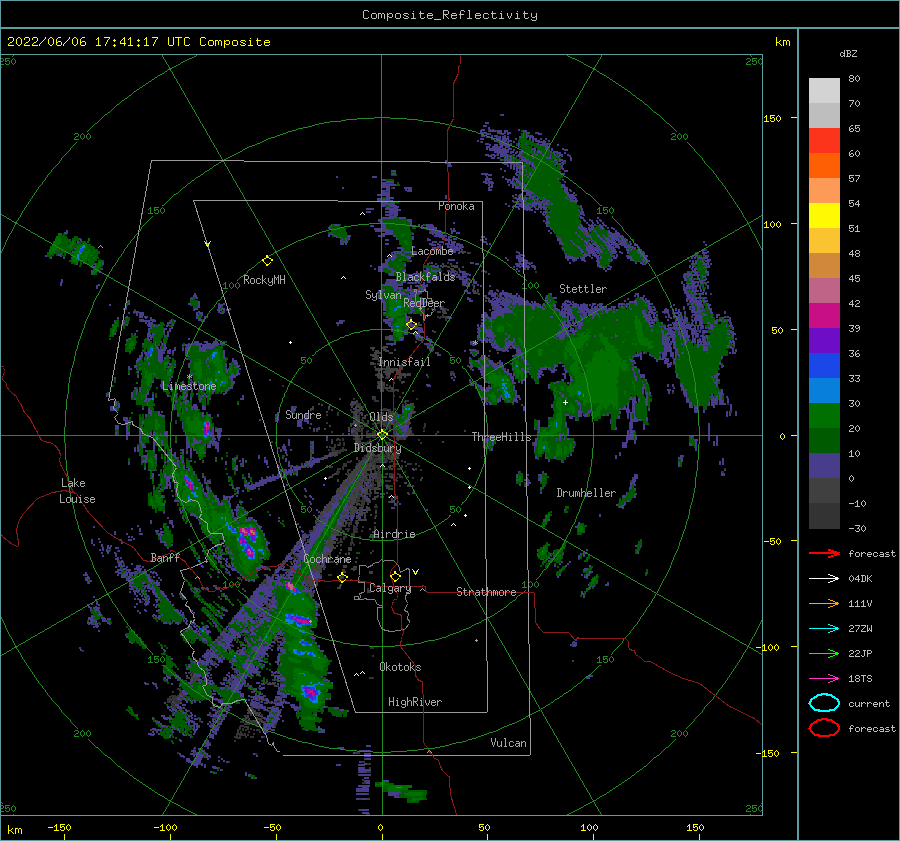Click the Ponoka city label
900x841 pixels.
[456, 206]
